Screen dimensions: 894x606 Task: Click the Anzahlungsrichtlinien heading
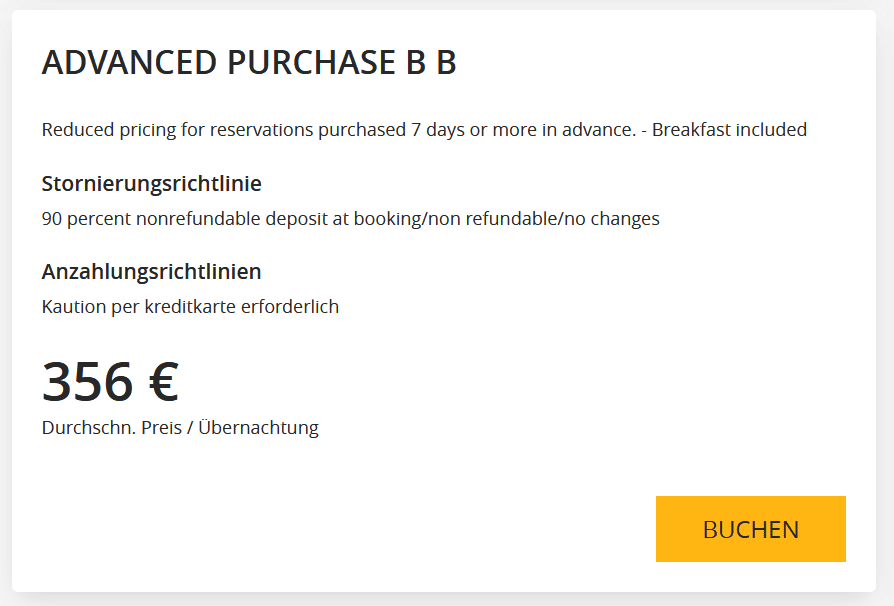tap(151, 272)
